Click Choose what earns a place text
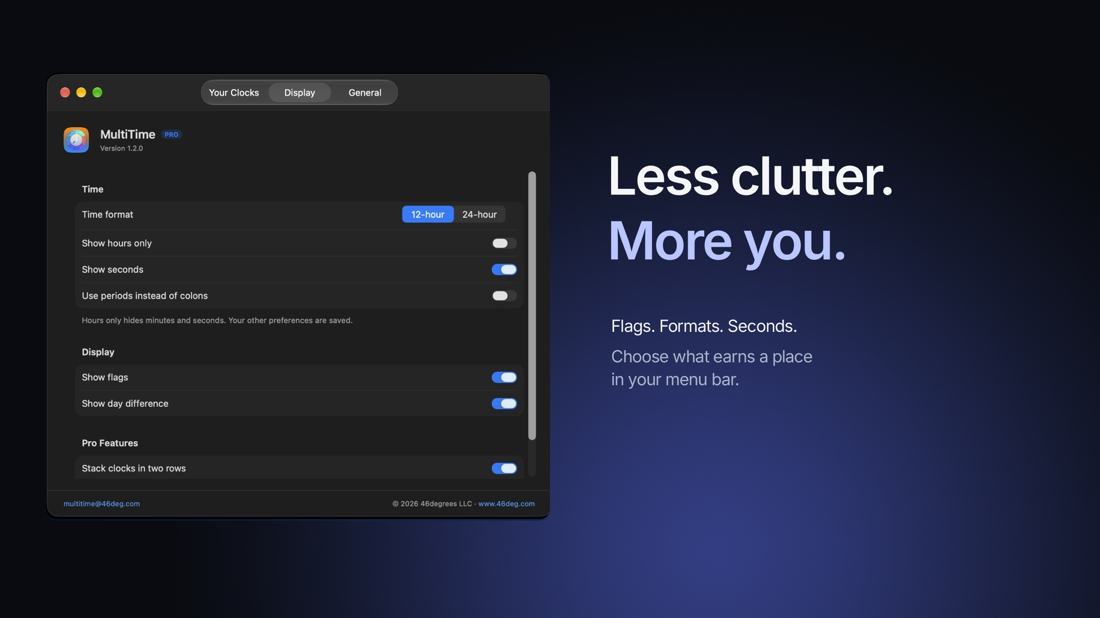 tap(711, 357)
